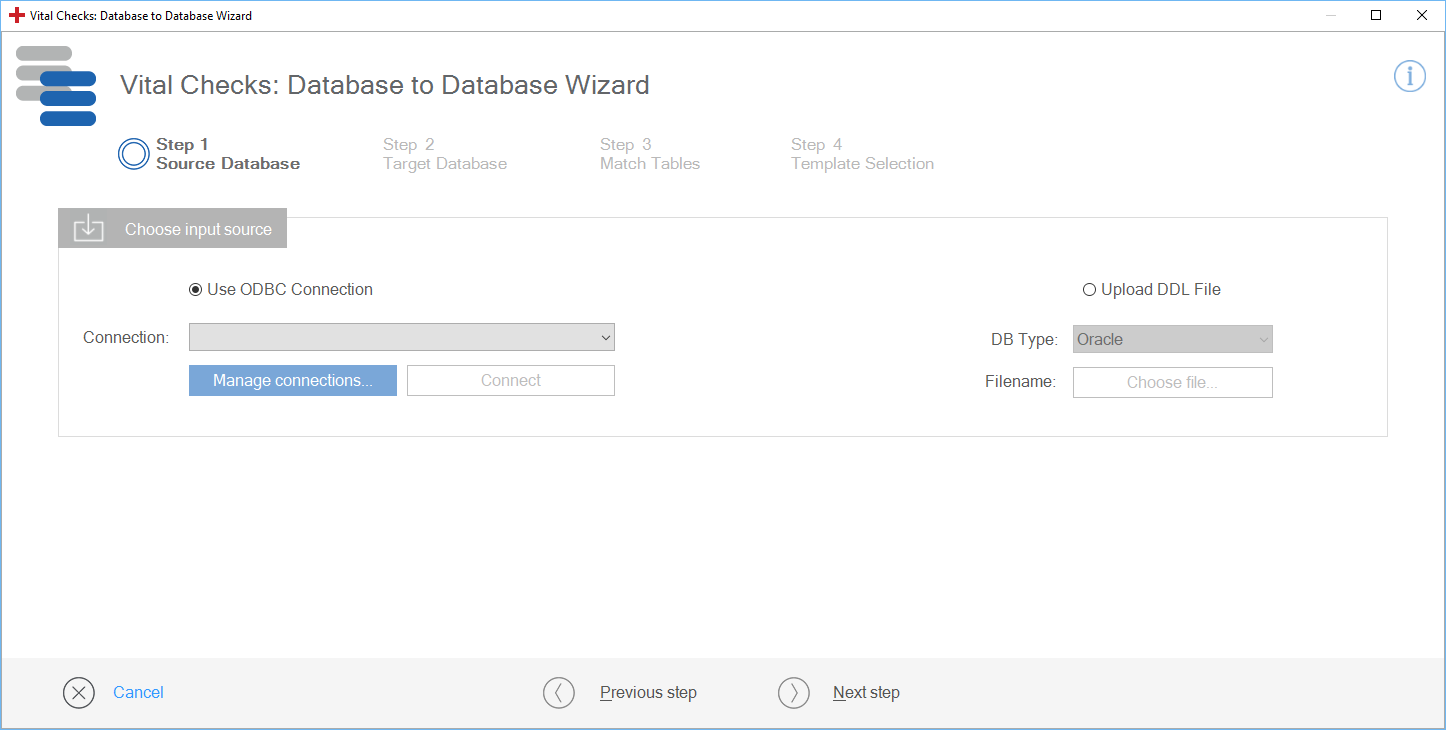Click the Step 1 circle indicator icon
The height and width of the screenshot is (730, 1446).
coord(134,154)
